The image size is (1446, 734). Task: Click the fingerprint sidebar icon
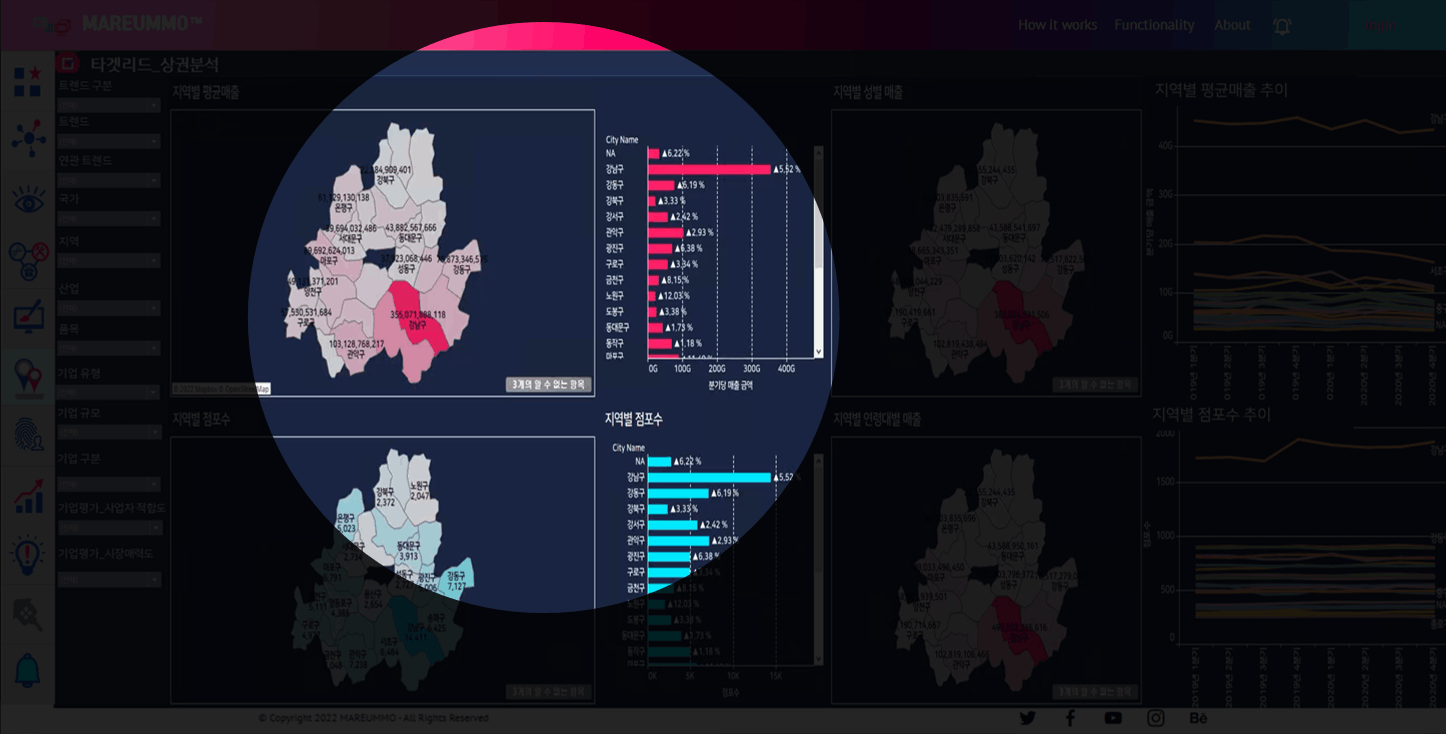(28, 435)
